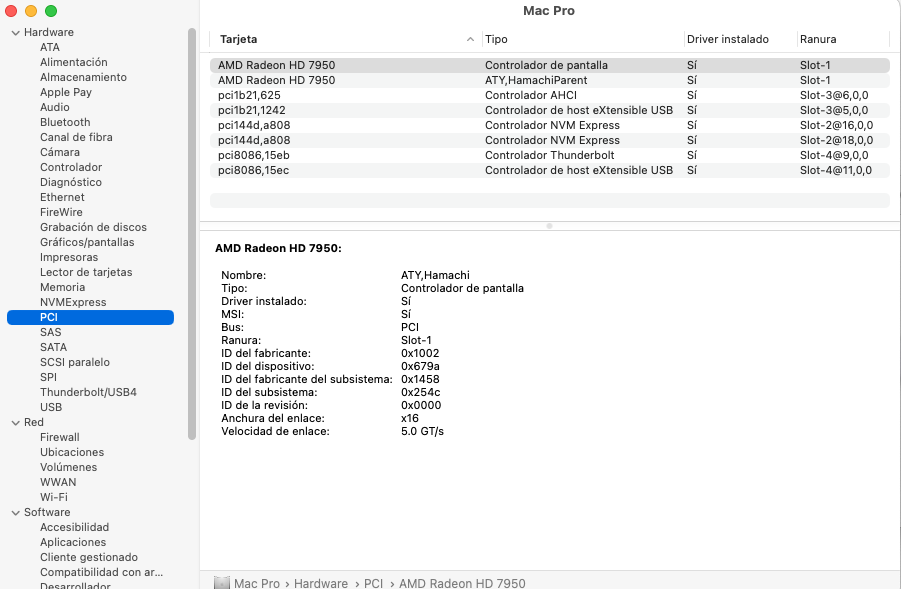Image resolution: width=901 pixels, height=589 pixels.
Task: Select Cámara in sidebar
Action: pyautogui.click(x=60, y=152)
